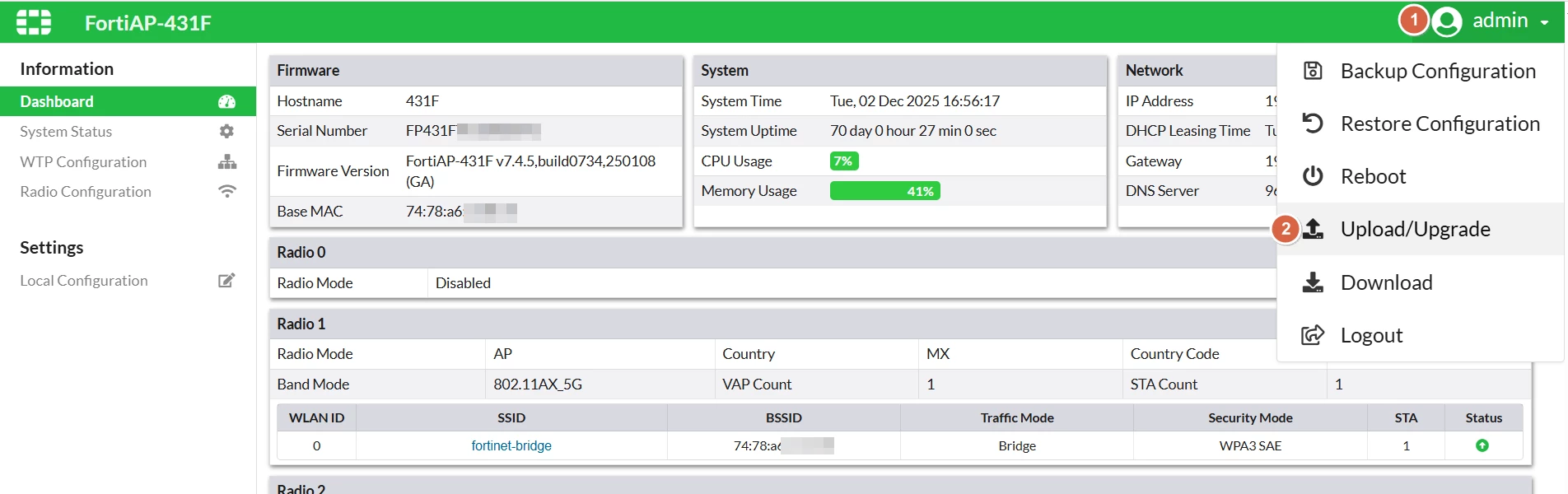Click the Backup Configuration floppy disk icon
Screen dimensions: 1568x494
click(1313, 71)
